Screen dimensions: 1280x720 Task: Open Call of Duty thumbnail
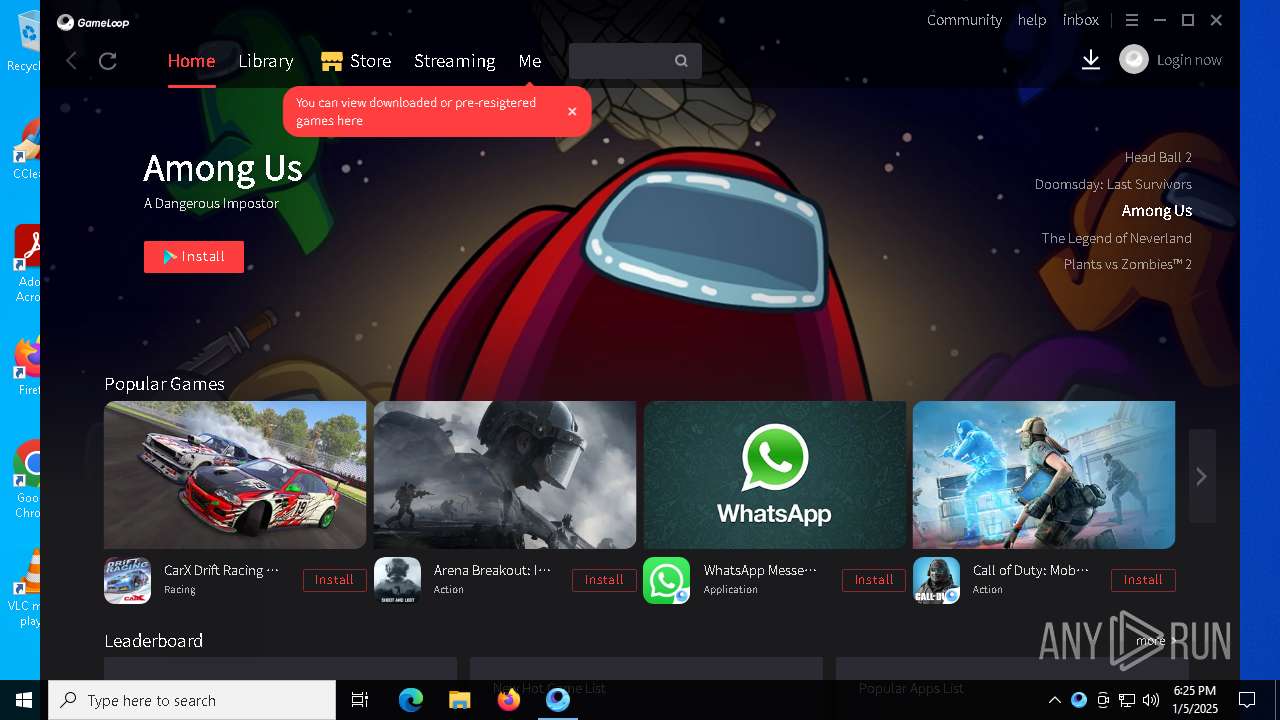pos(1044,475)
